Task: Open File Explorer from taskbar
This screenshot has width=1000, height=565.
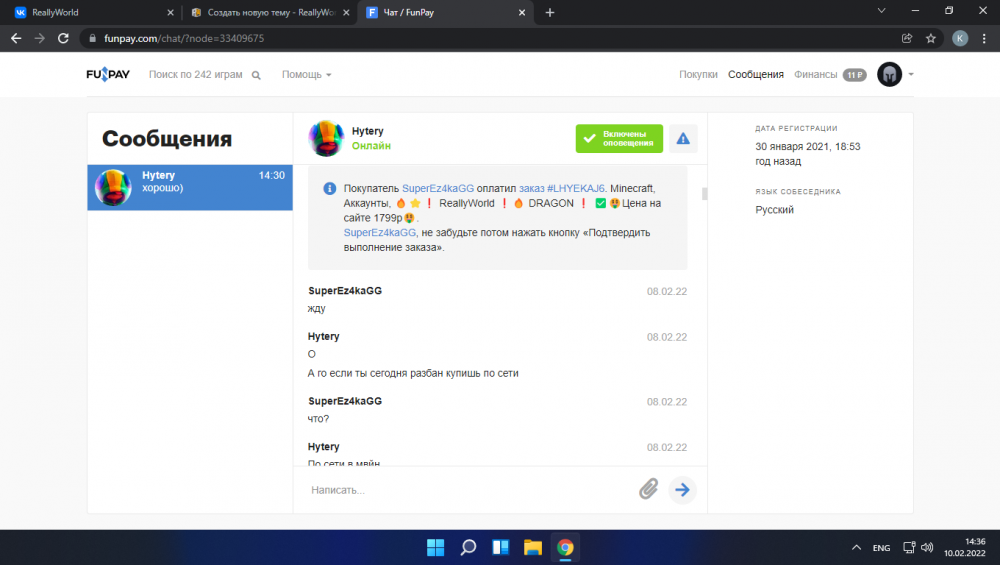Action: [x=533, y=547]
